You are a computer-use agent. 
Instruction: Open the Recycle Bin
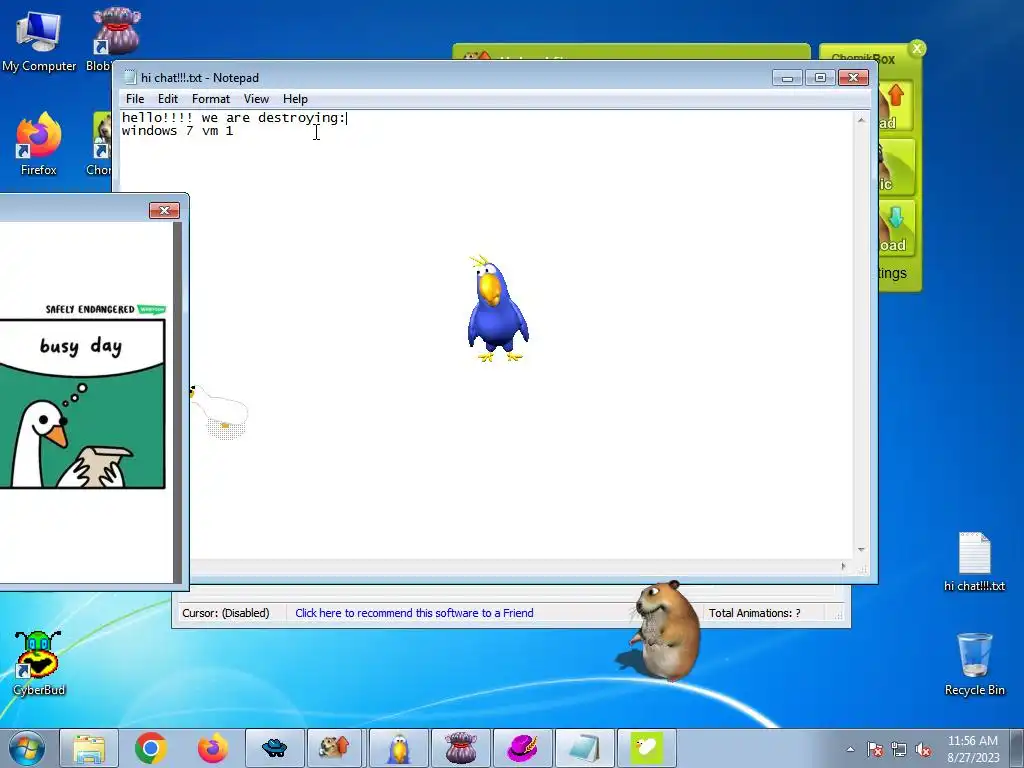pyautogui.click(x=974, y=664)
